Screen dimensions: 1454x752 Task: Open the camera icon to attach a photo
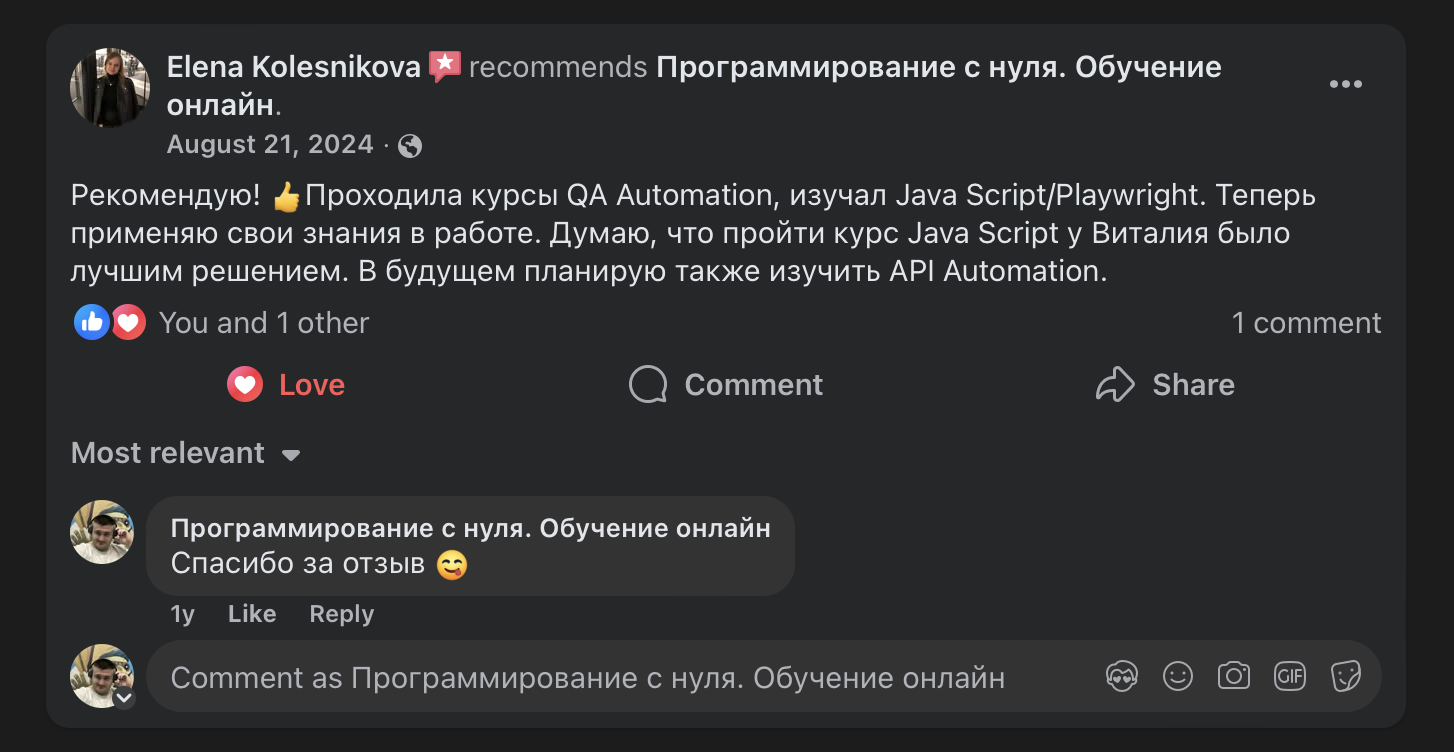(x=1234, y=676)
